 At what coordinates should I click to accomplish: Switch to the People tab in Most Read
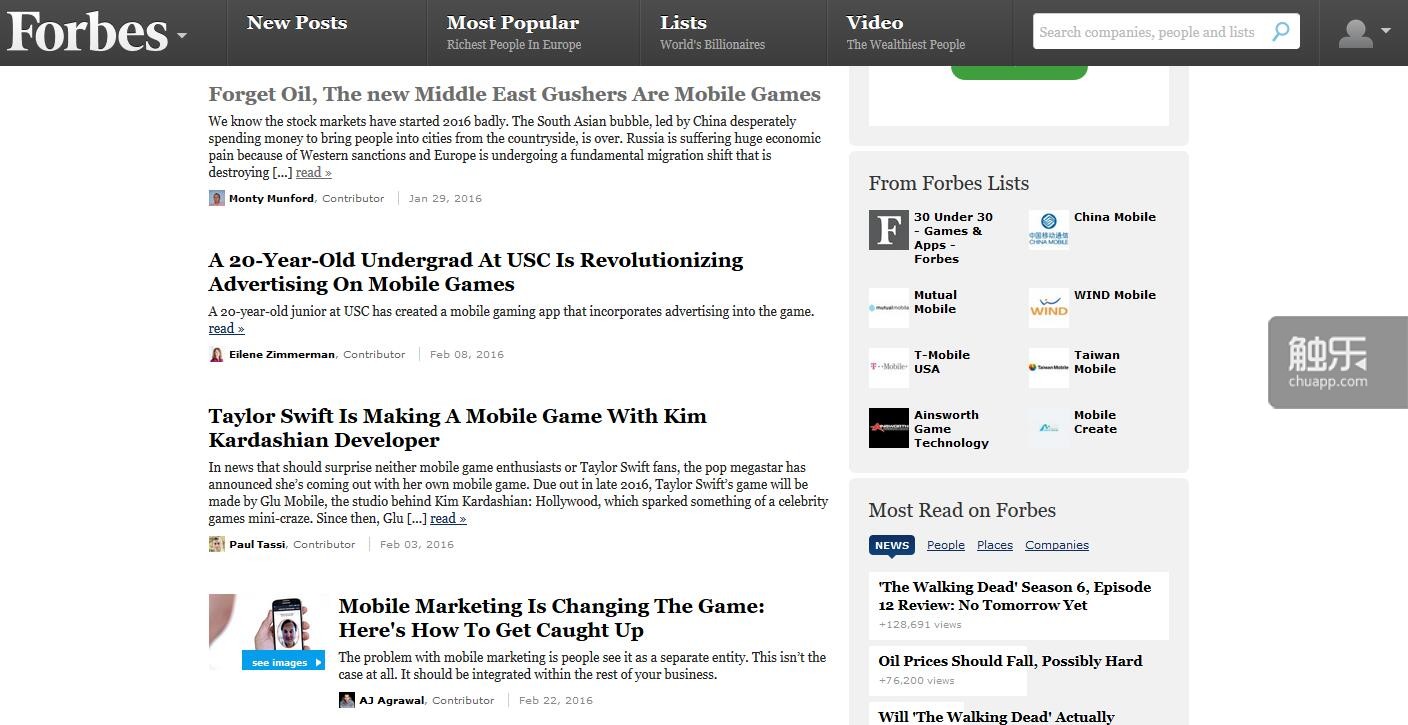coord(945,545)
